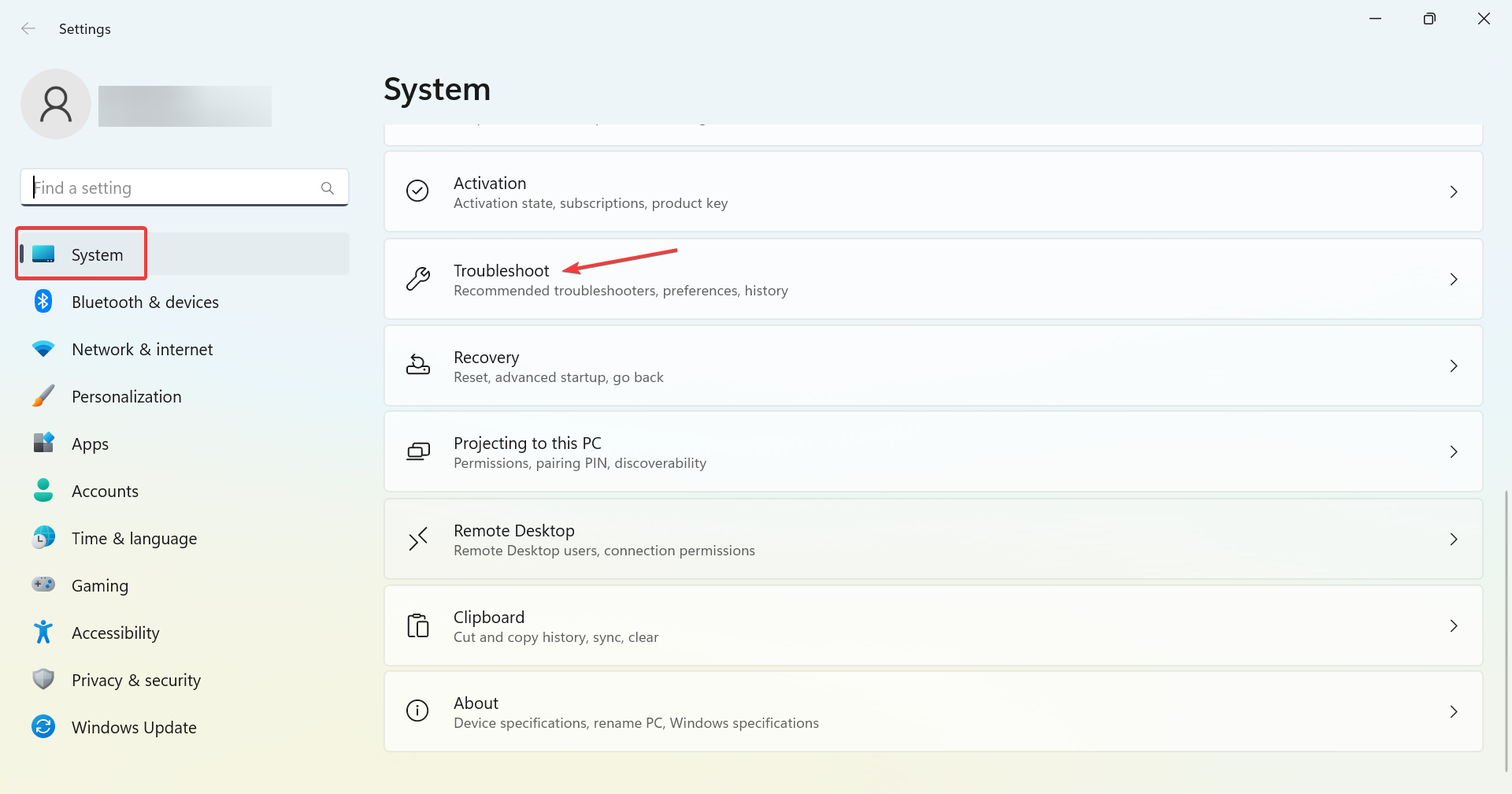1512x794 pixels.
Task: Click 'Remote Desktop users, connection permissions' text
Action: [x=604, y=551]
